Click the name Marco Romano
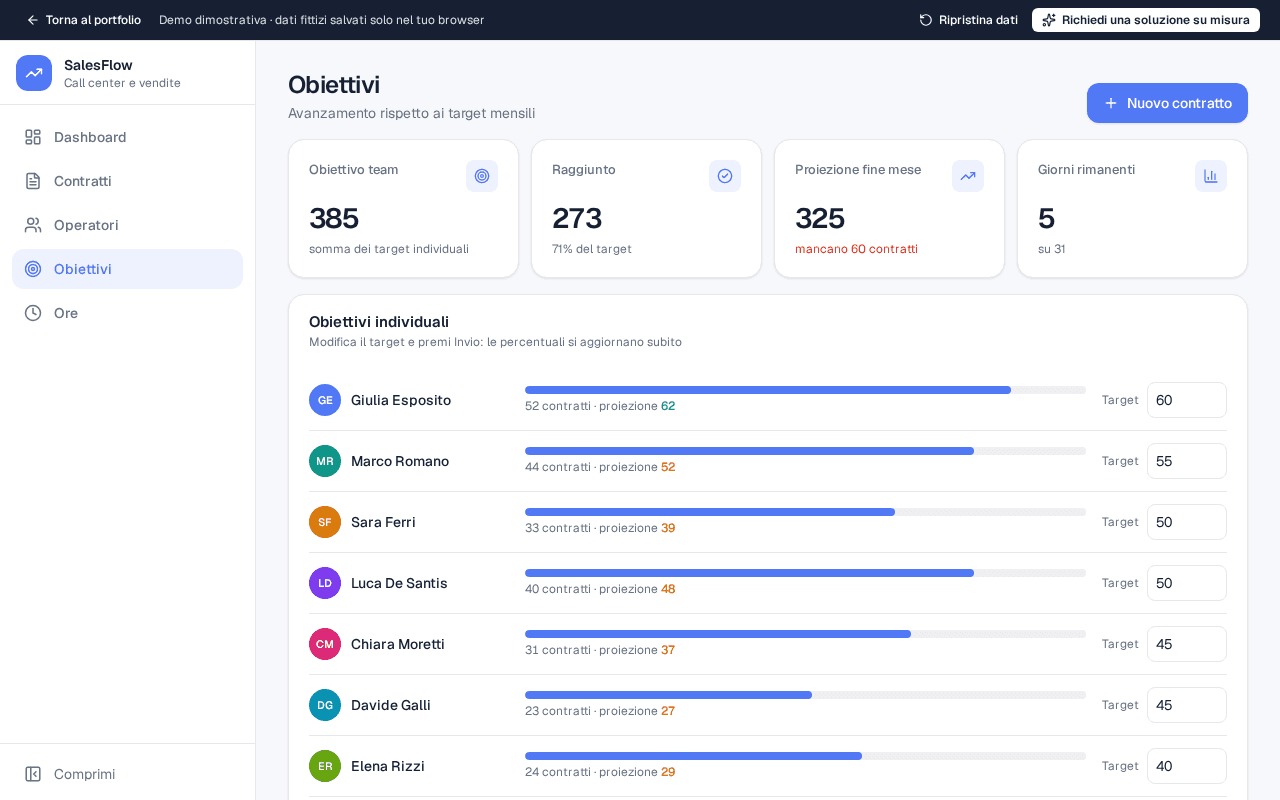1280x800 pixels. pyautogui.click(x=400, y=461)
